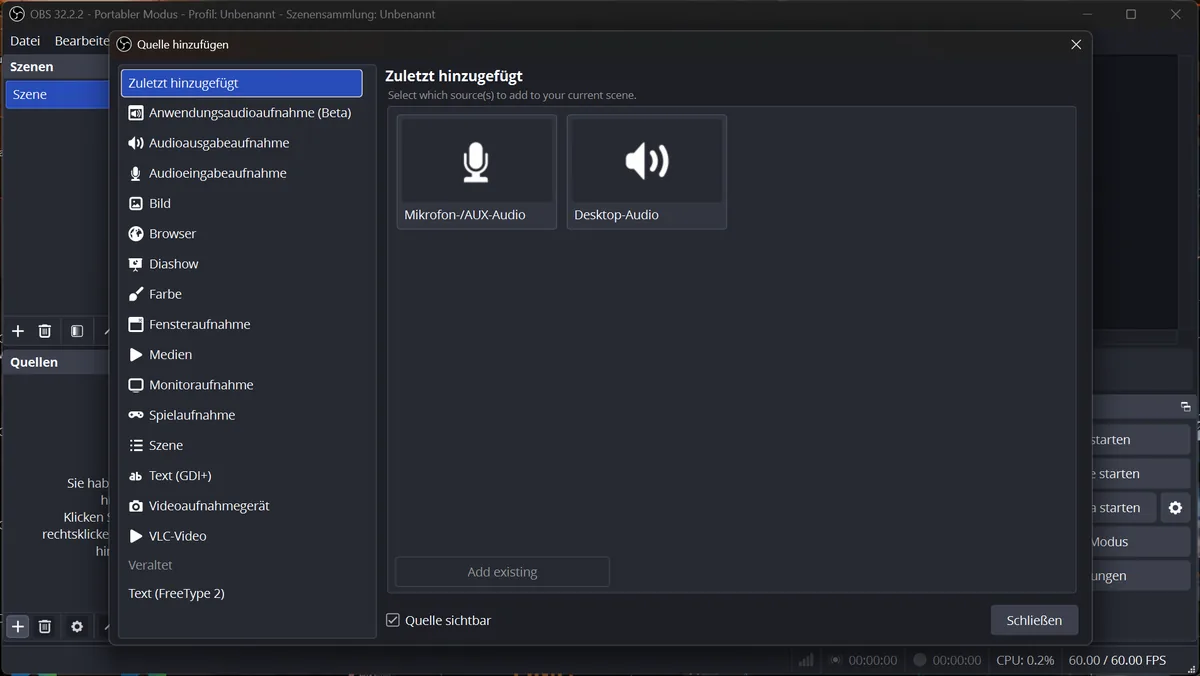Select the Zuletzt hinzugefügt category
This screenshot has width=1200, height=676.
pos(241,83)
